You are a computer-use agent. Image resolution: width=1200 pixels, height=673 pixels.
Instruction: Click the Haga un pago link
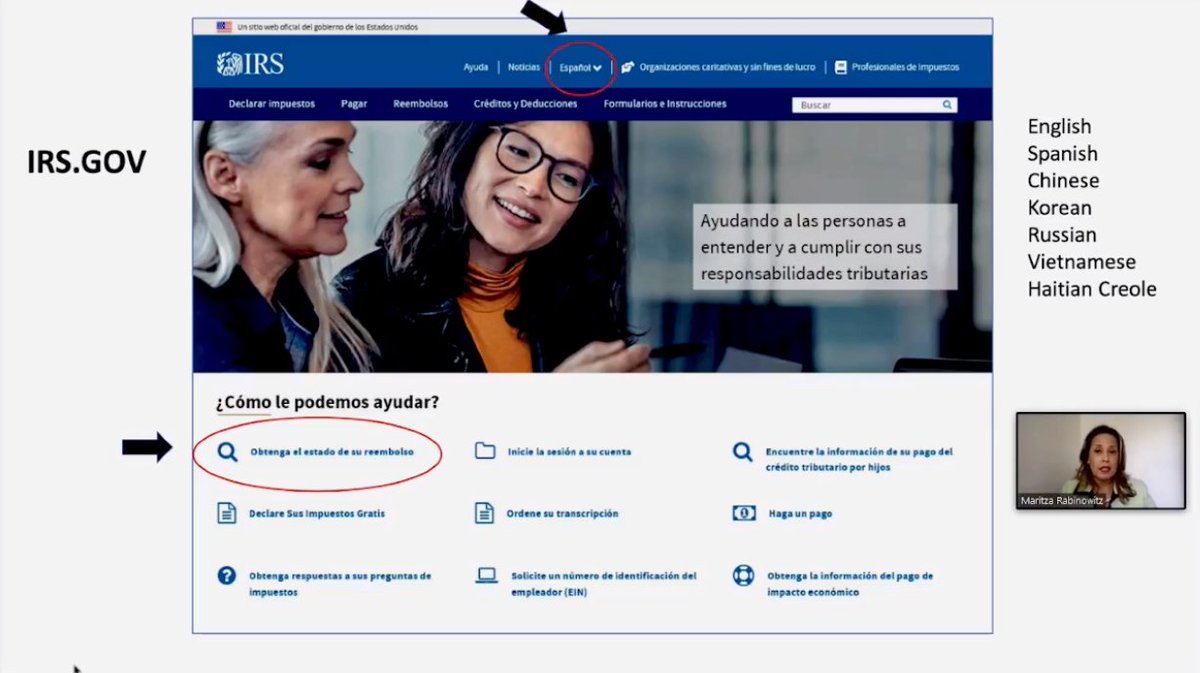tap(800, 514)
